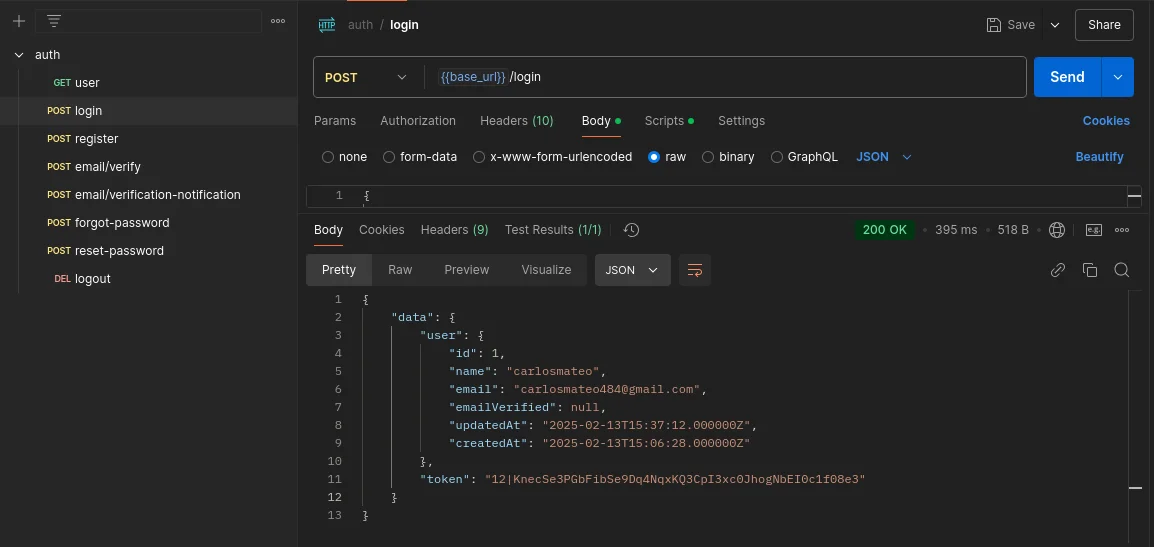Click the network globe icon

[x=1057, y=230]
